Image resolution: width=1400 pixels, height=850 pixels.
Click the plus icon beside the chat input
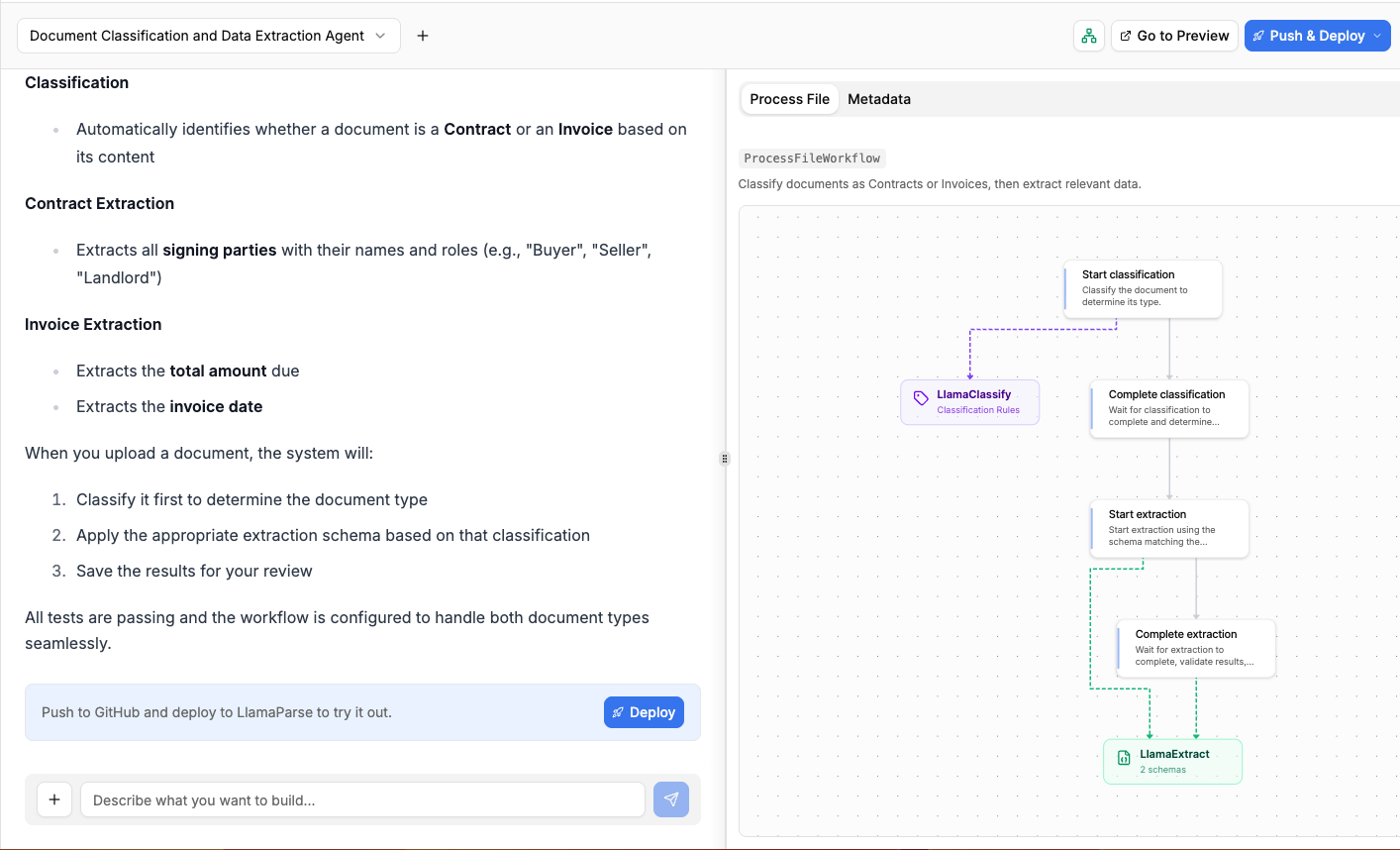(54, 799)
